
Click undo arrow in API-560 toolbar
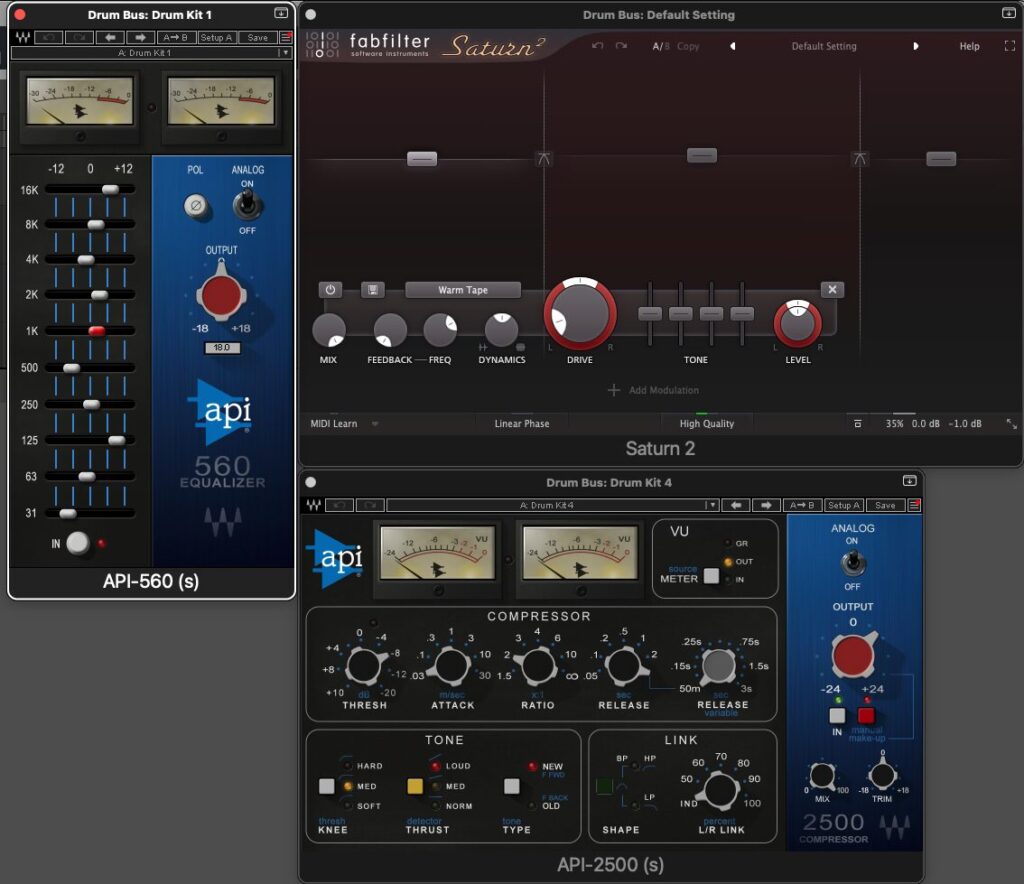pyautogui.click(x=49, y=37)
